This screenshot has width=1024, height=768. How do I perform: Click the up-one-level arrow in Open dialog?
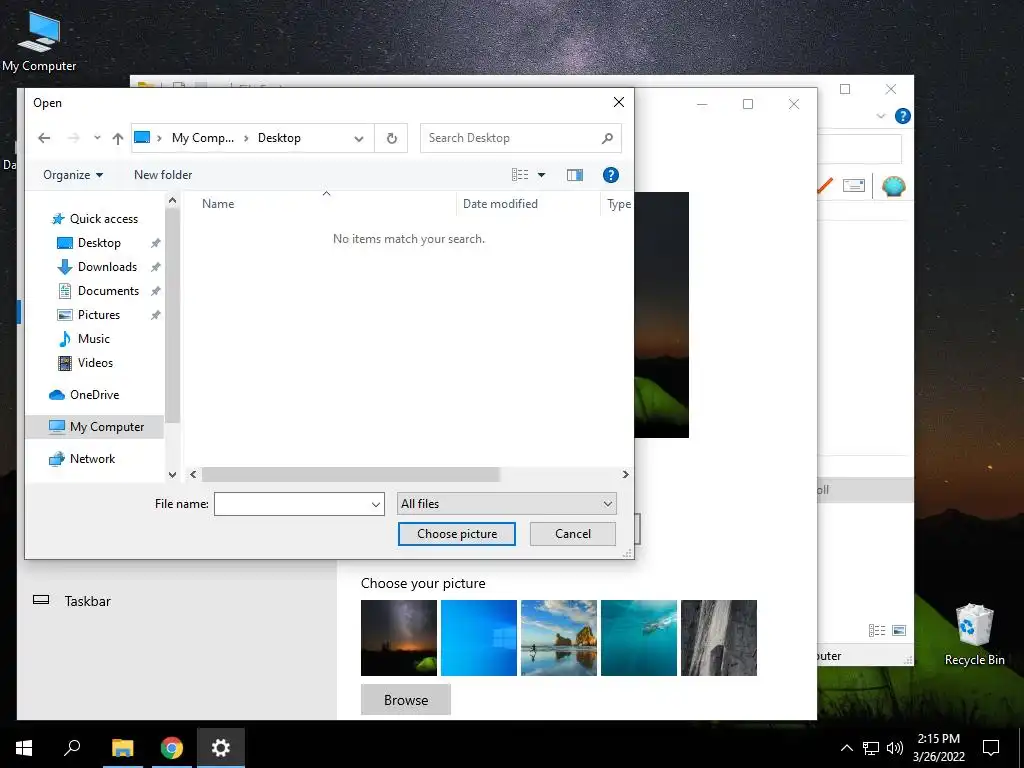coord(118,138)
